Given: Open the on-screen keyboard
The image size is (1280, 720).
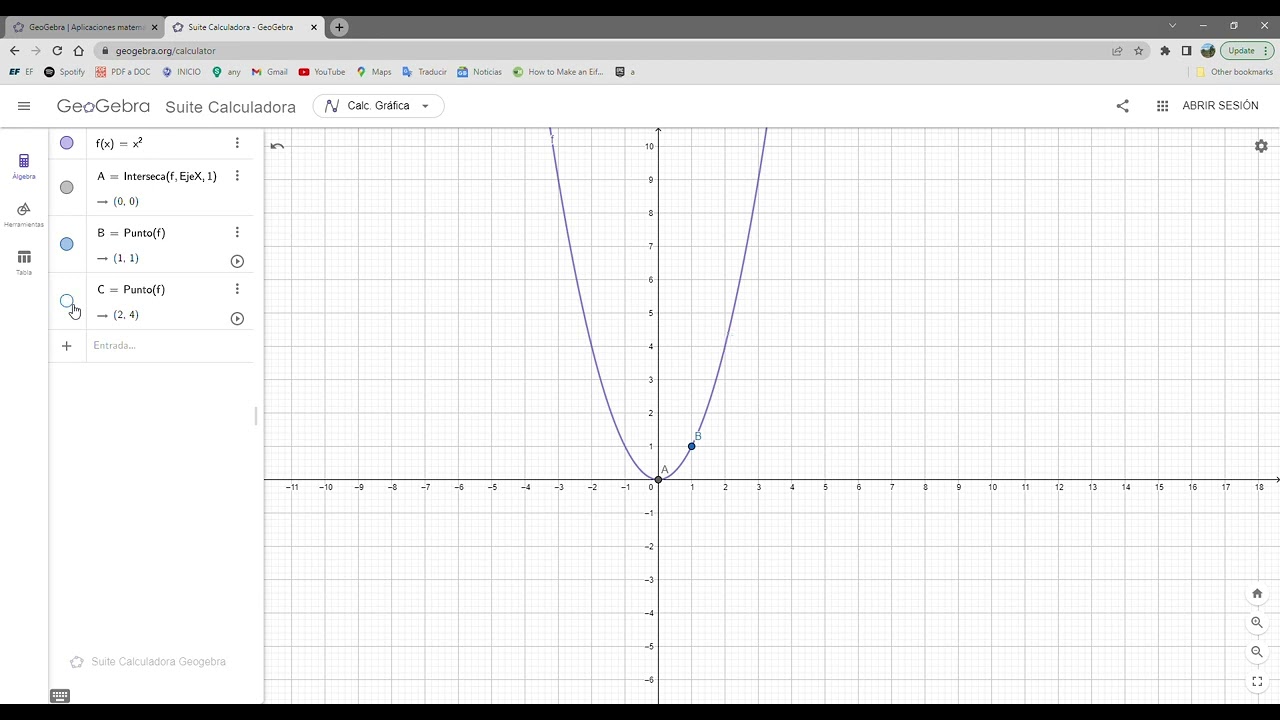Looking at the screenshot, I should (x=59, y=696).
